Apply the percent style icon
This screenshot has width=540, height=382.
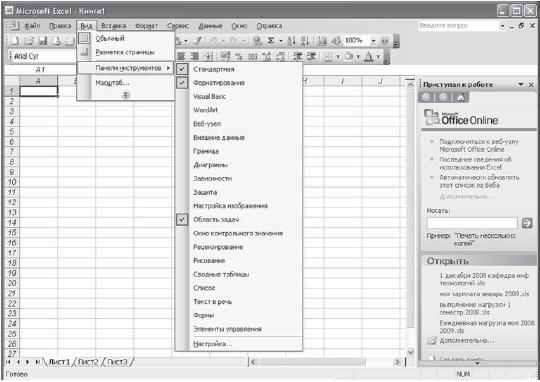[239, 56]
